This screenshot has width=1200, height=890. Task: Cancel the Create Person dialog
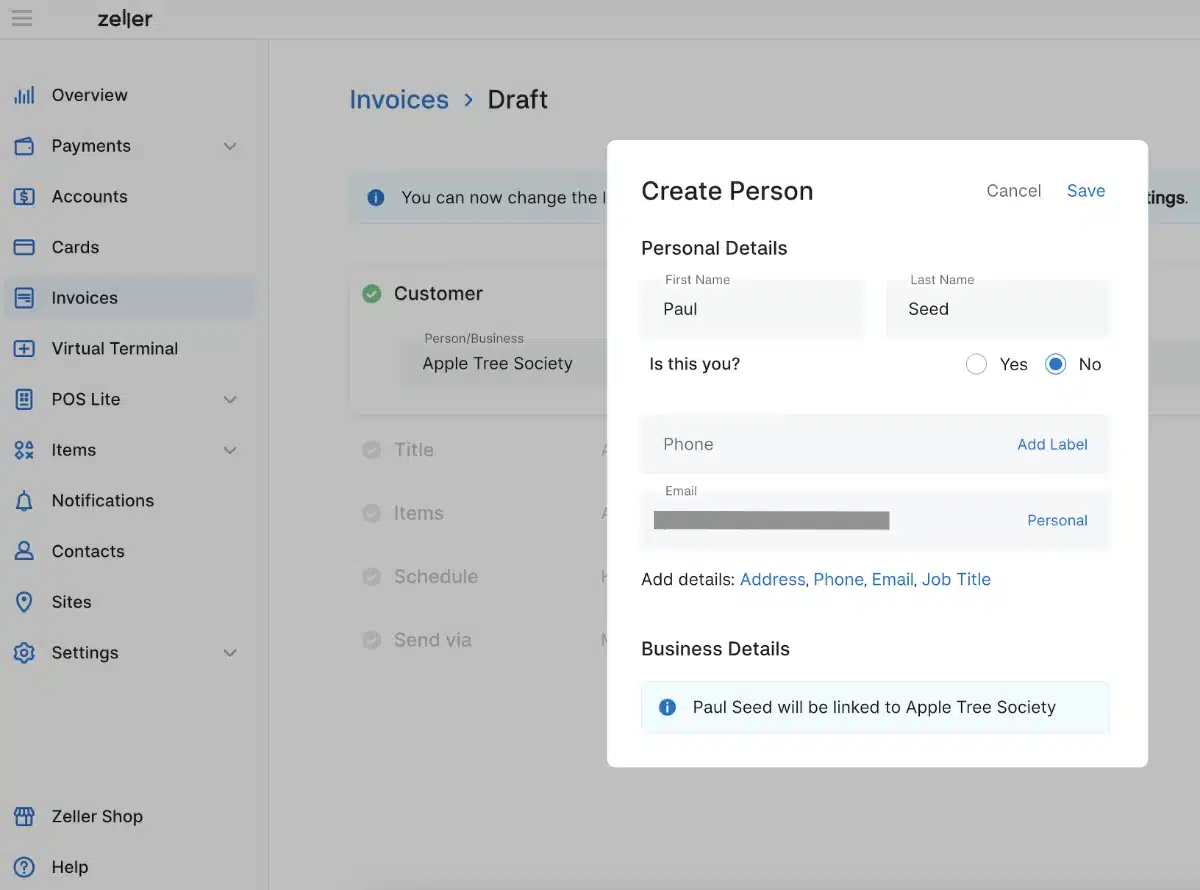1014,191
